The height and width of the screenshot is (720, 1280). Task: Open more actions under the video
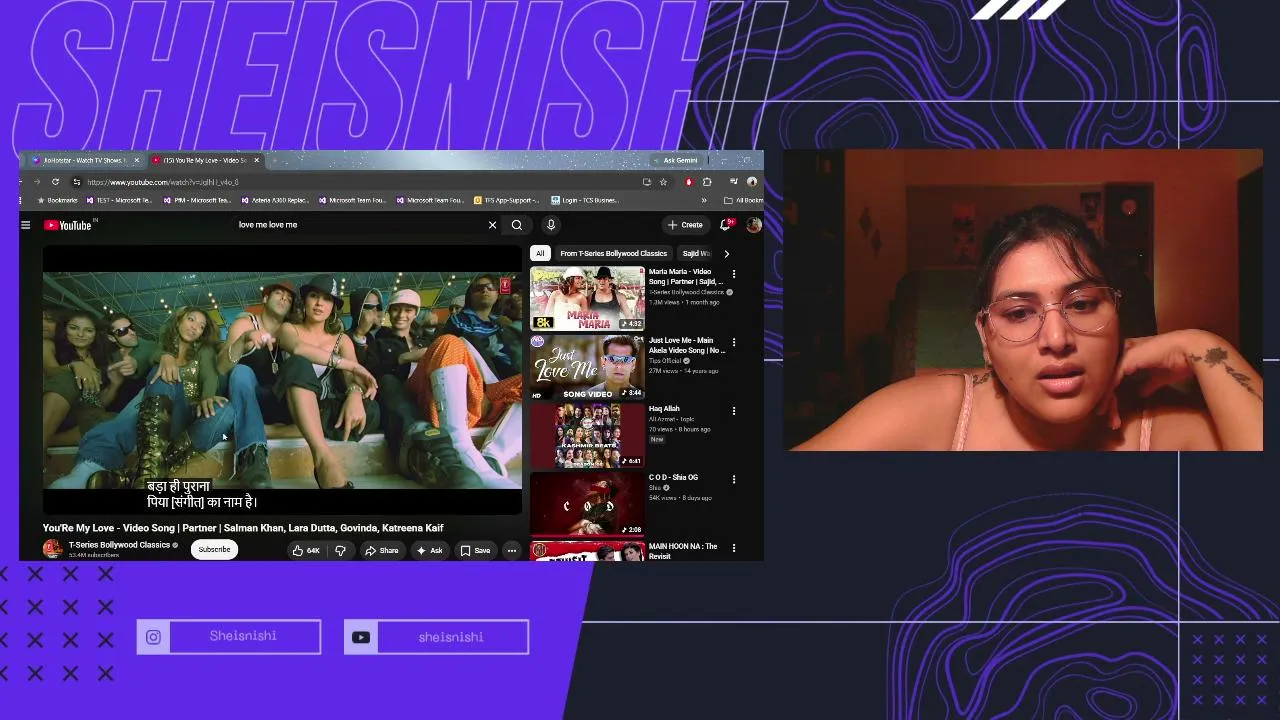pos(511,550)
